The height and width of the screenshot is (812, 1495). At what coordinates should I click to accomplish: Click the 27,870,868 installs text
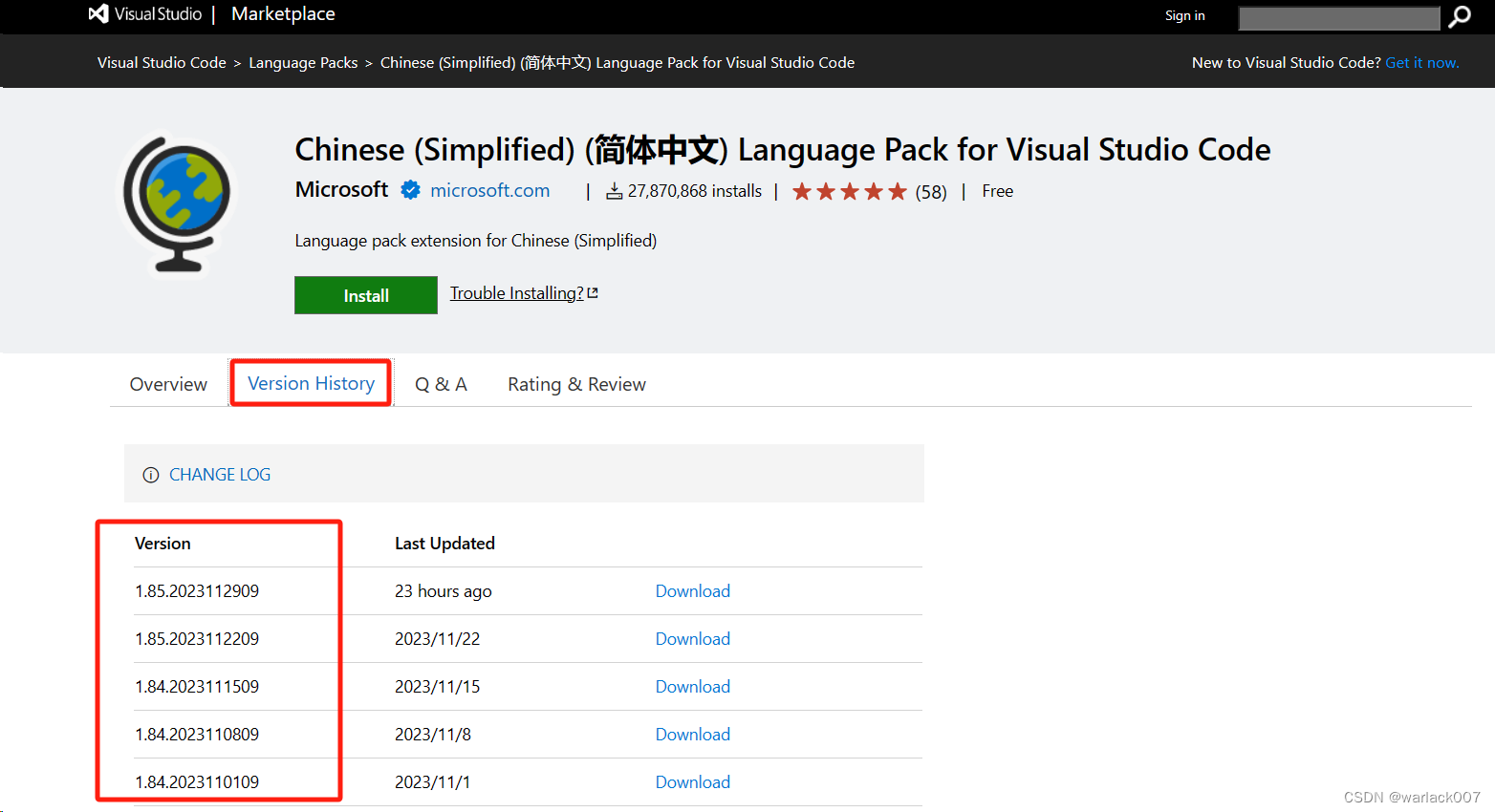[x=695, y=191]
